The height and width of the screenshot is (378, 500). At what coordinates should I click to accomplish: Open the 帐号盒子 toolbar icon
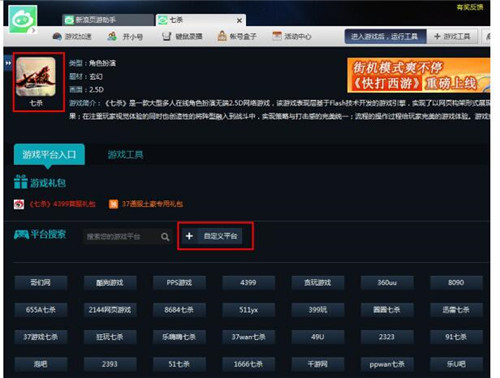[222, 36]
